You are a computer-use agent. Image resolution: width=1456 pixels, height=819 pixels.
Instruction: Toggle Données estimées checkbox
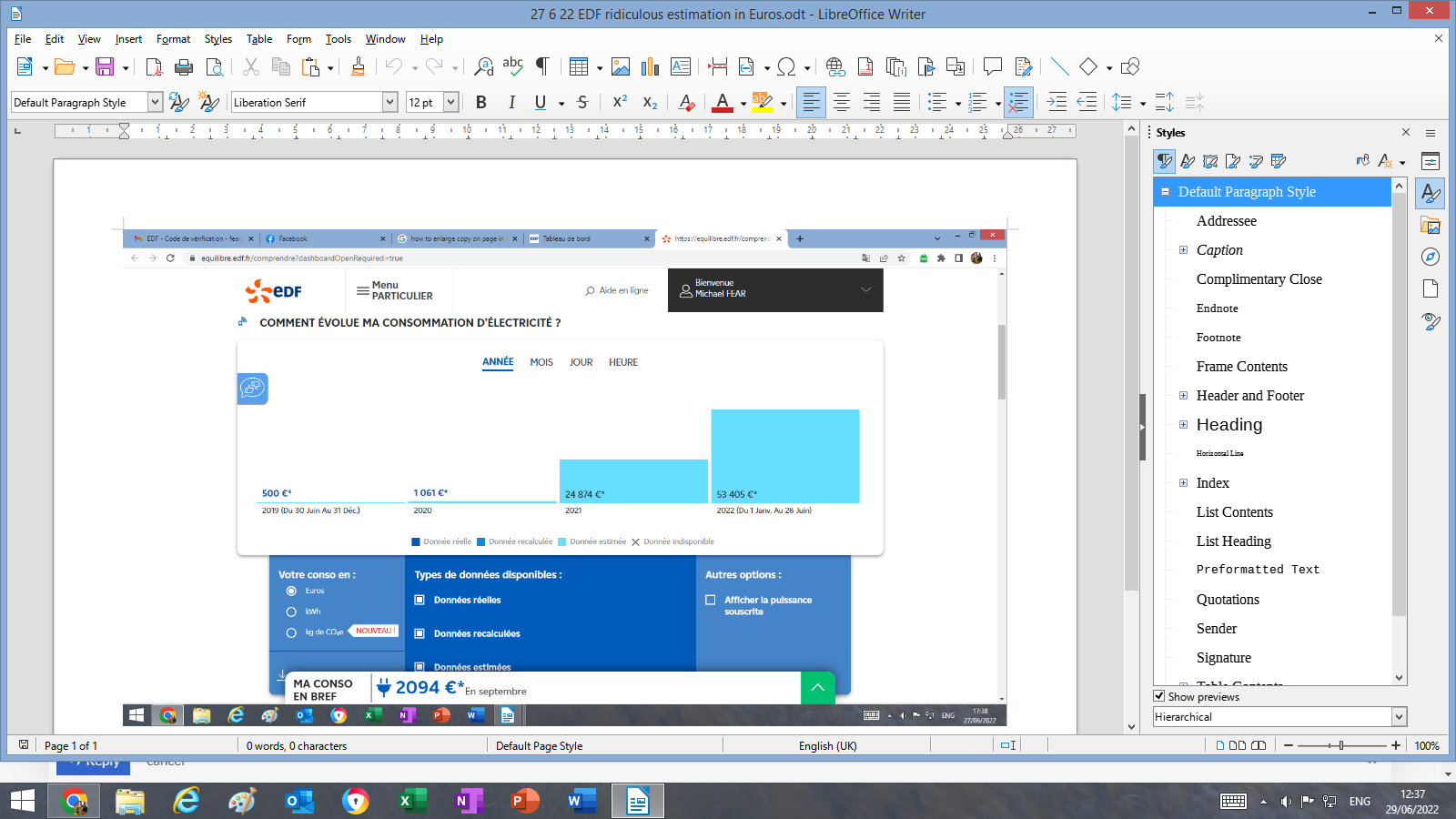click(x=420, y=666)
